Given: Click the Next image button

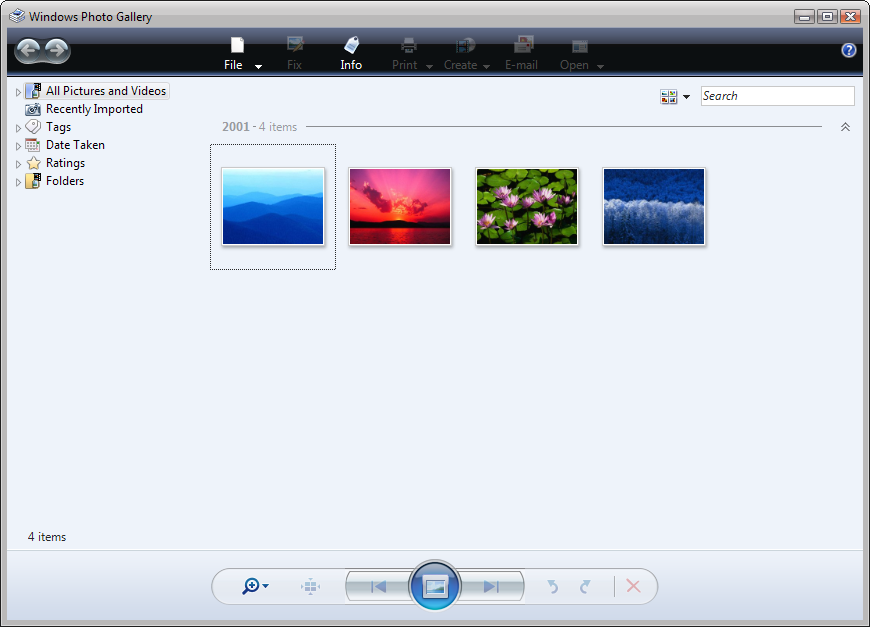Looking at the screenshot, I should coord(492,586).
